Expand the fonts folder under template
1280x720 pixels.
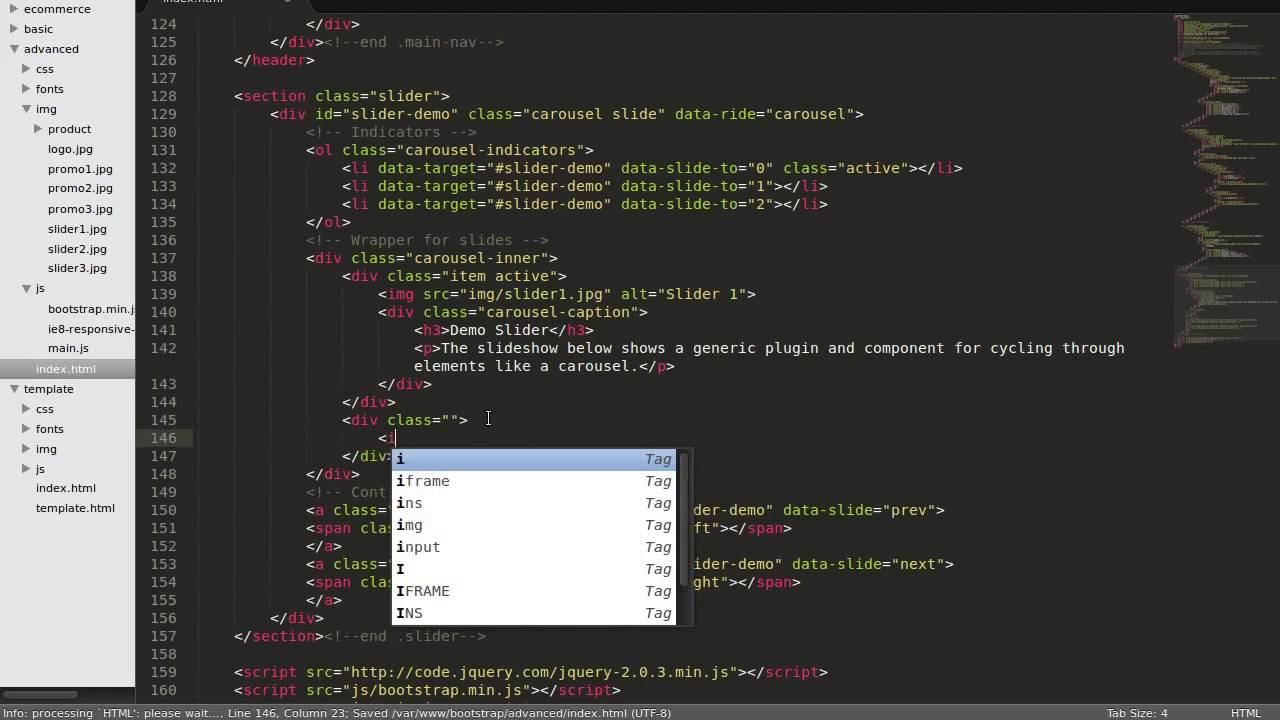click(x=27, y=429)
